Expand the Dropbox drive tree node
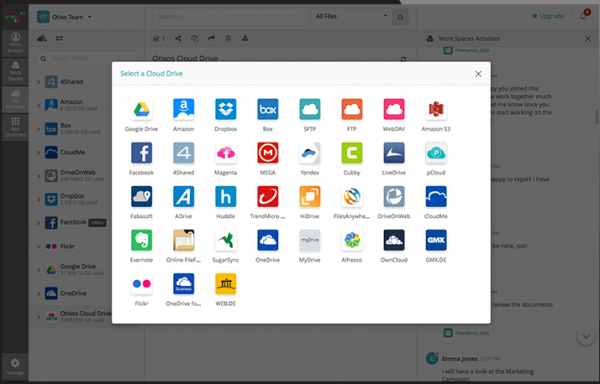The height and width of the screenshot is (384, 600). point(39,199)
